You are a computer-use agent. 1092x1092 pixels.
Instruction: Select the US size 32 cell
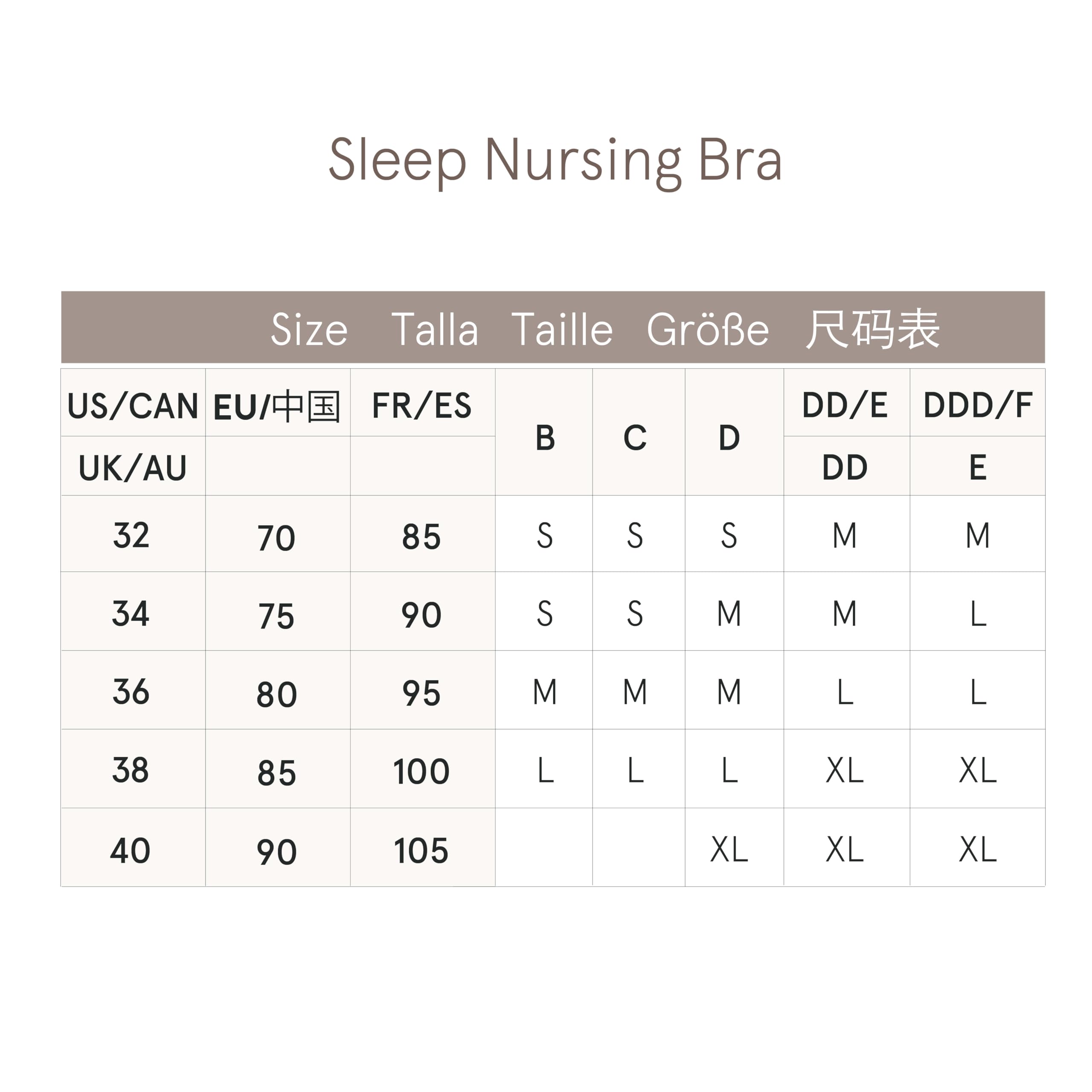tap(131, 535)
